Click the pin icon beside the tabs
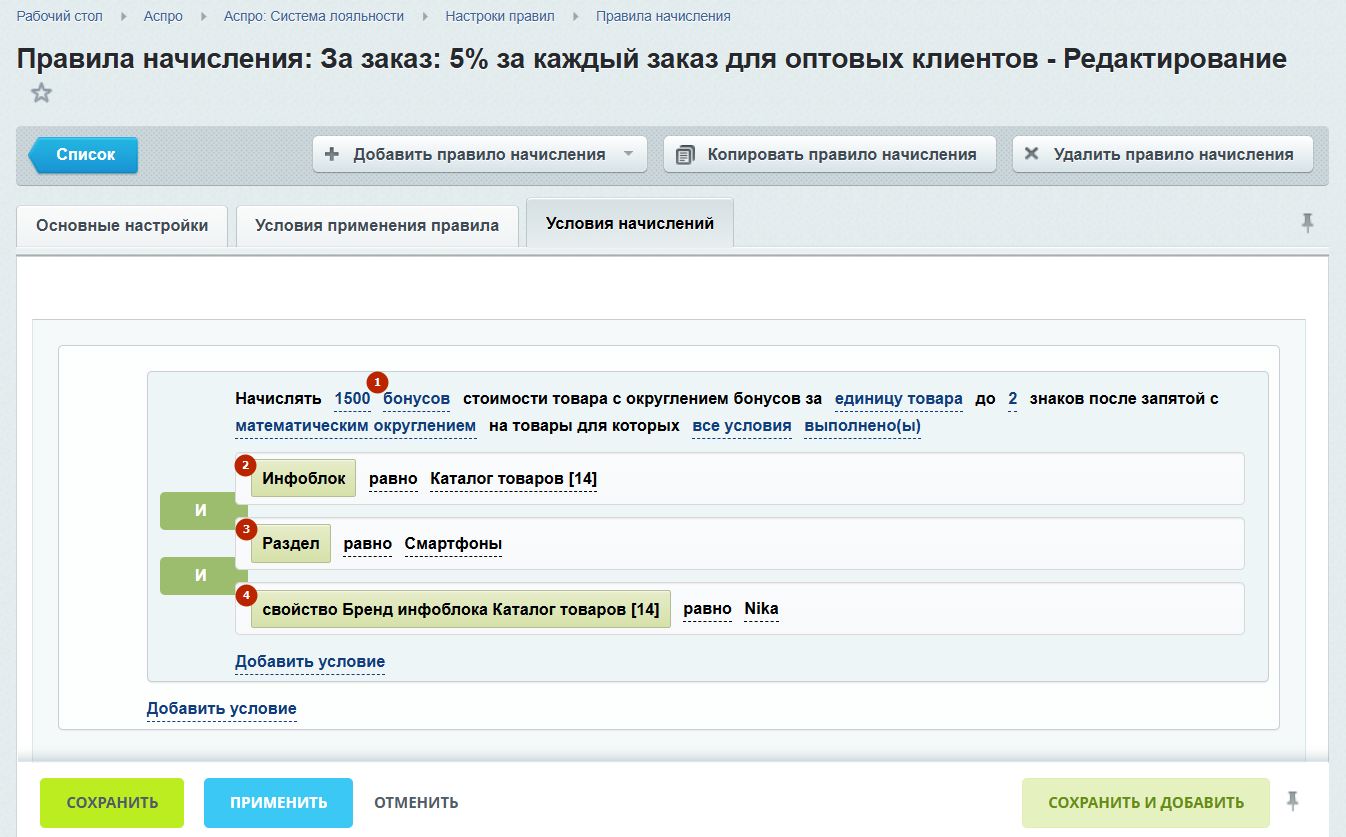The height and width of the screenshot is (837, 1346). 1307,224
